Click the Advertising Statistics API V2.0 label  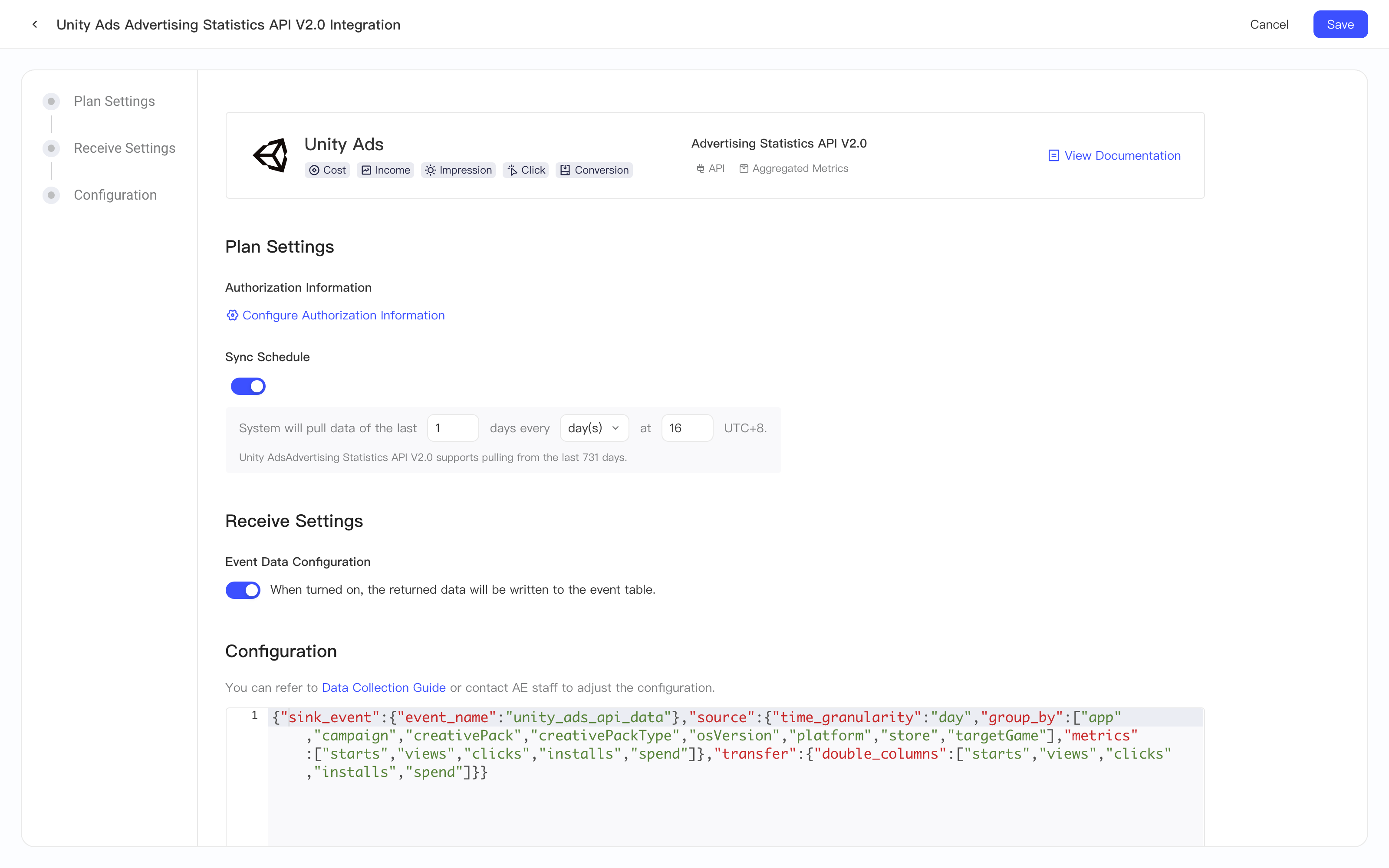click(x=779, y=144)
